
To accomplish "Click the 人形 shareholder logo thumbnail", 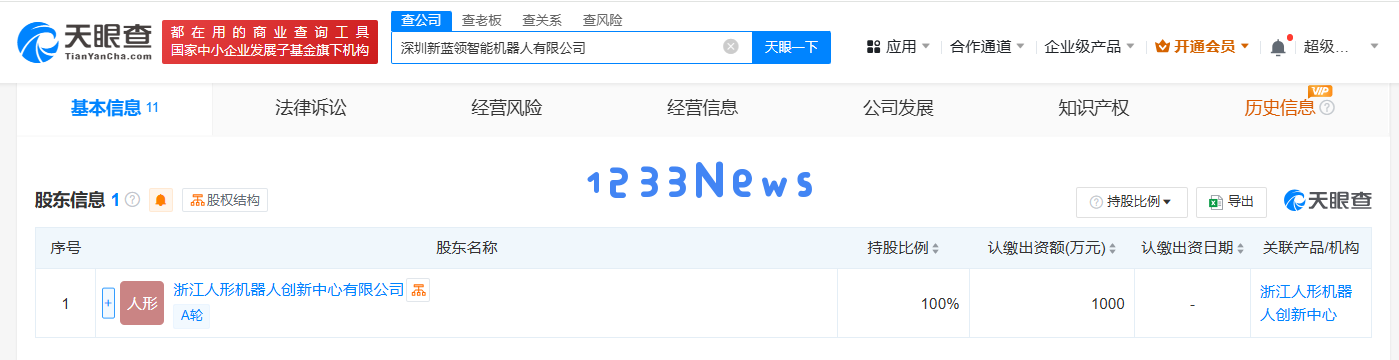I will pyautogui.click(x=142, y=303).
